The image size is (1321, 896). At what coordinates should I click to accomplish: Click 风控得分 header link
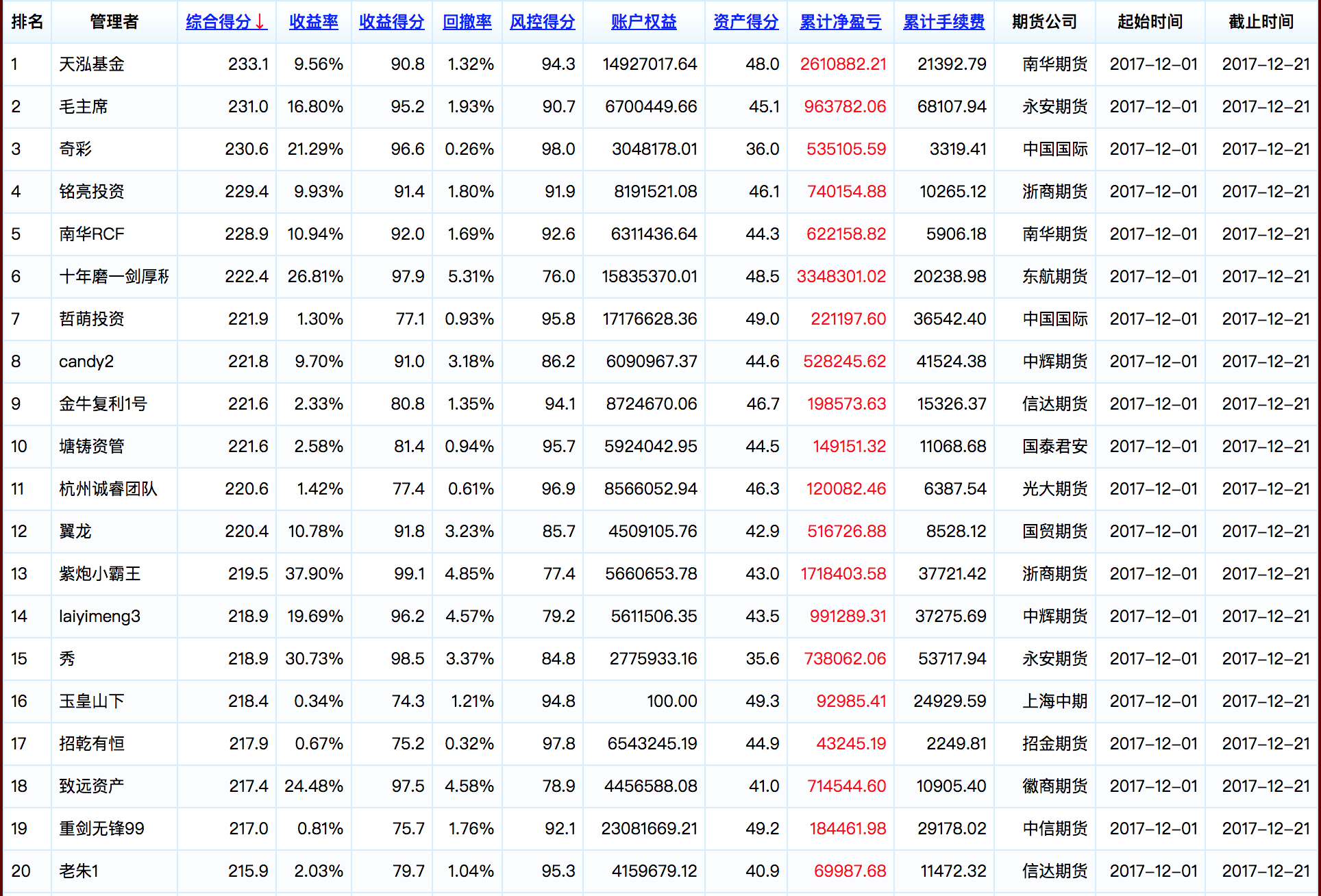(543, 22)
